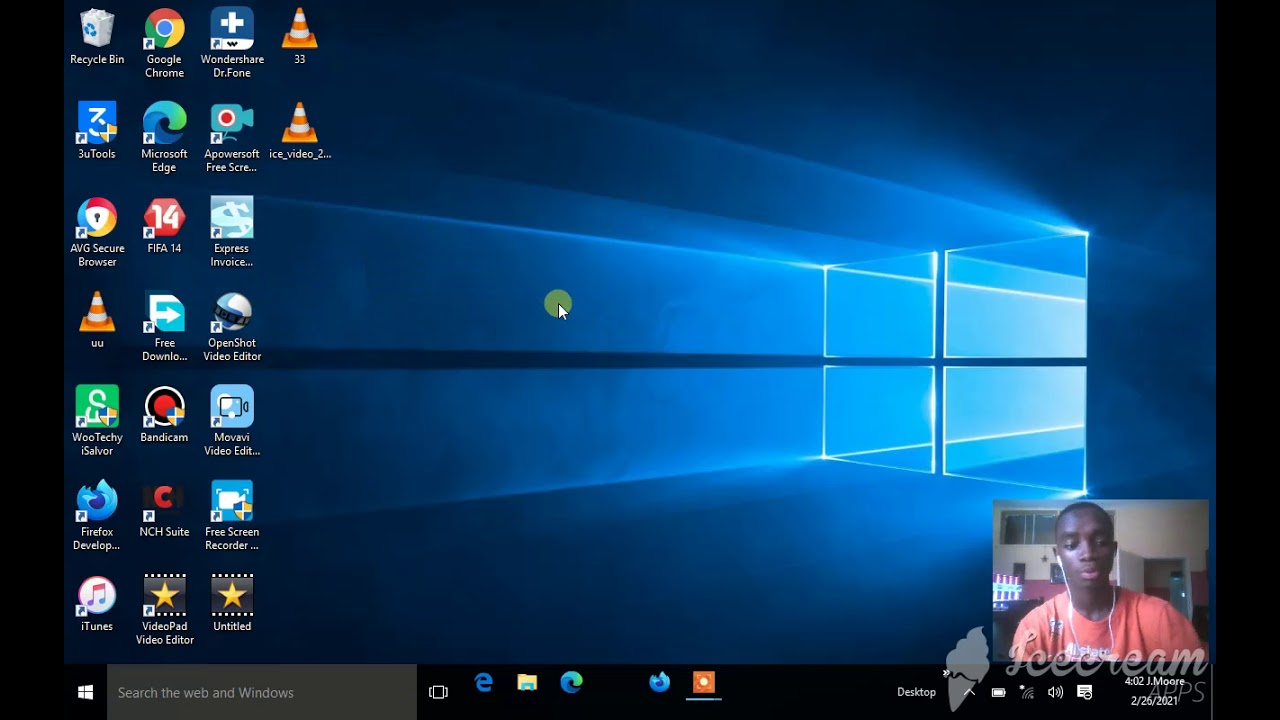Select the VLC file named 33
This screenshot has width=1280, height=720.
point(299,38)
